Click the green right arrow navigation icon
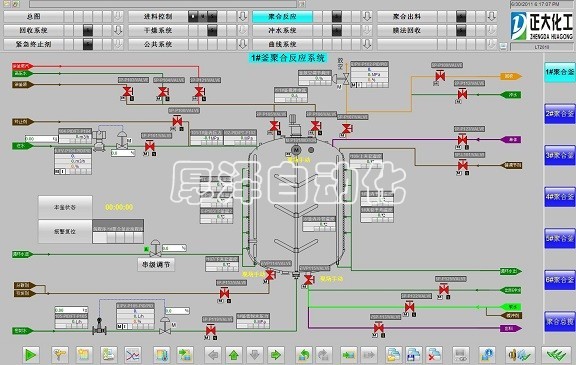Viewport: 576px width, 365px height. [276, 355]
